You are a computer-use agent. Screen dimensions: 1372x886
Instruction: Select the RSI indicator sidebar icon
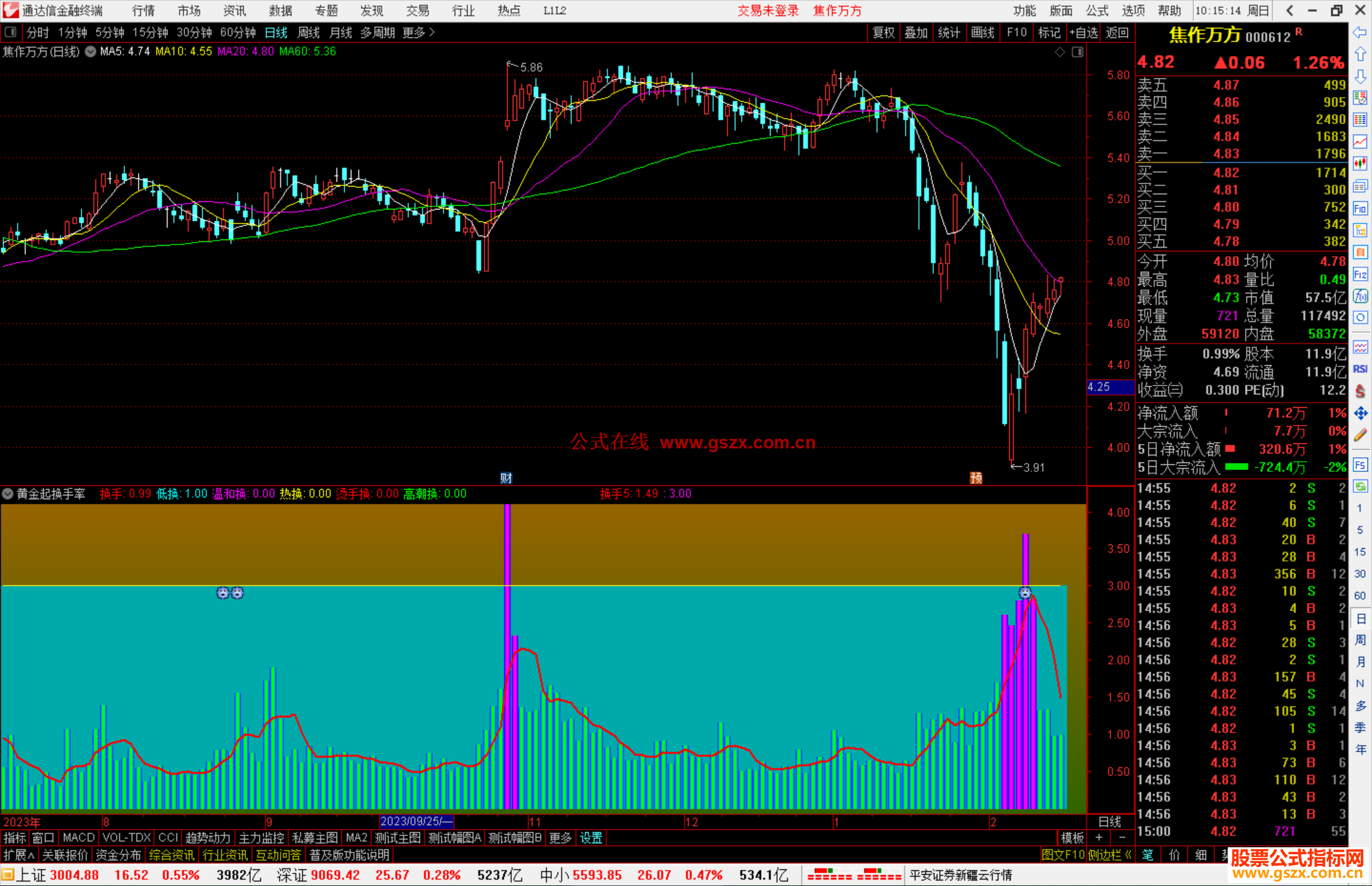[x=1360, y=369]
